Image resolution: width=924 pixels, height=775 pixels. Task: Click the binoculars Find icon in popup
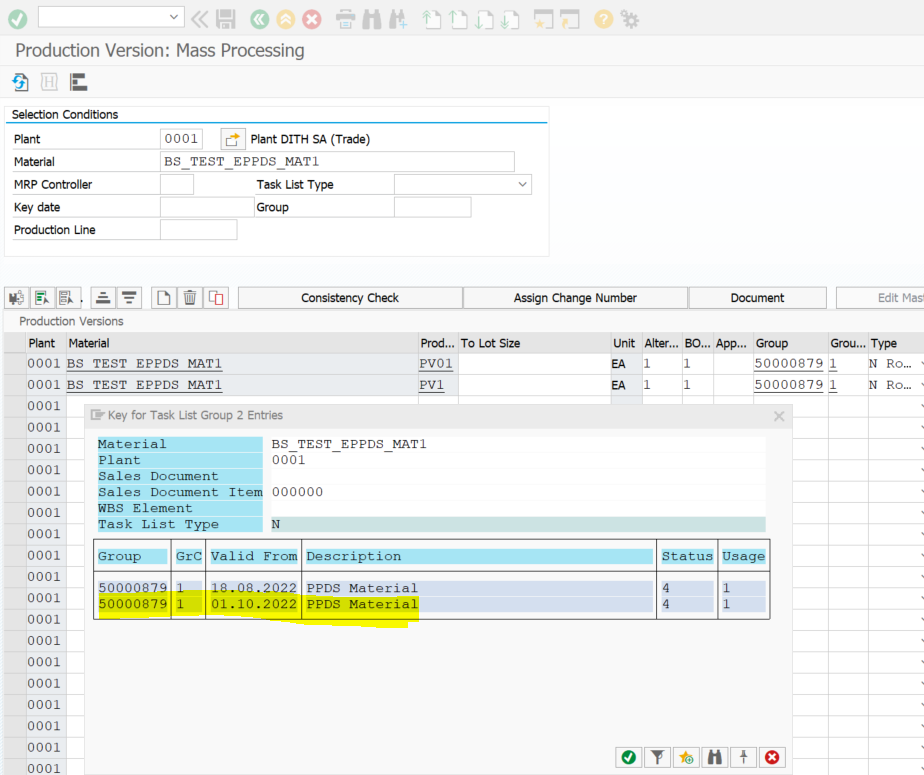(x=714, y=757)
